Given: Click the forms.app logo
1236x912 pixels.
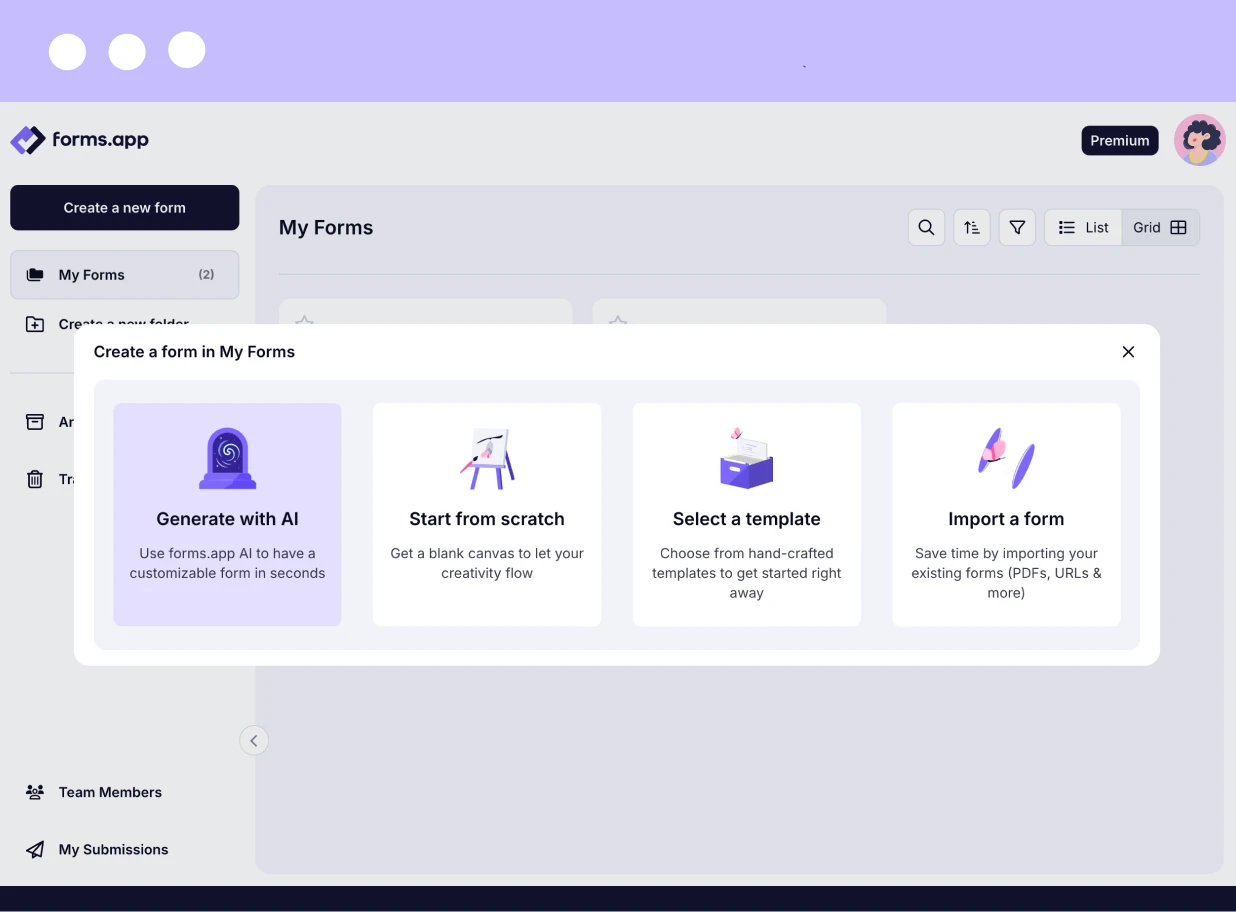Looking at the screenshot, I should click(x=80, y=140).
